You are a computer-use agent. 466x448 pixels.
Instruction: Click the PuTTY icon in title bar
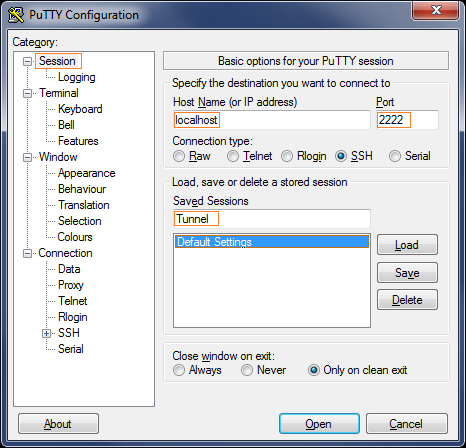(x=16, y=15)
